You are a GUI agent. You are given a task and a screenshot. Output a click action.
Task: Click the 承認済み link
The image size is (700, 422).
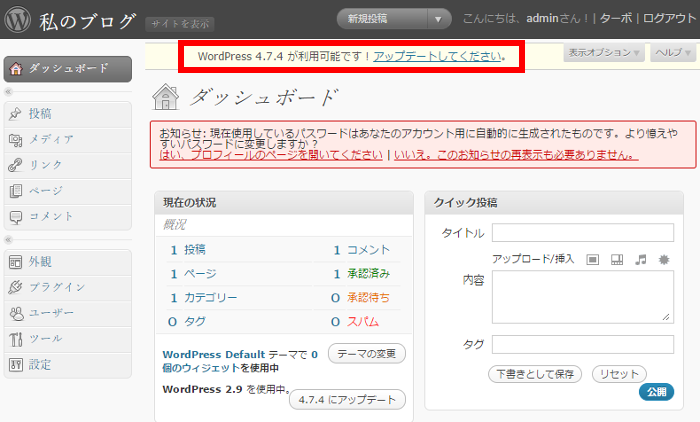pos(369,274)
